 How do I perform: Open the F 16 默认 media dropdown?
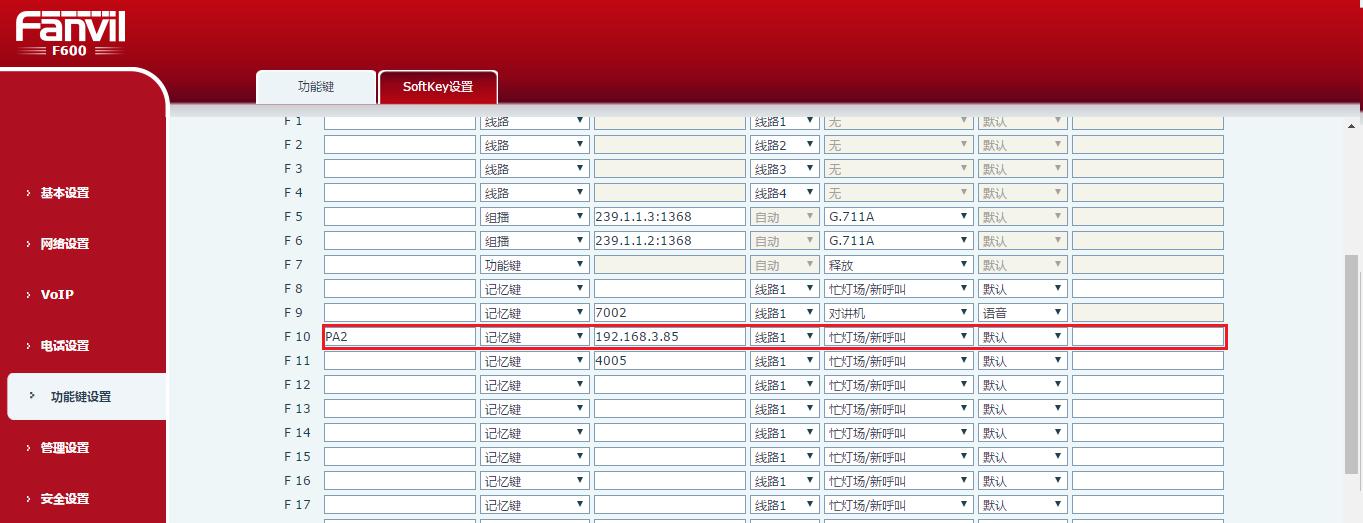pyautogui.click(x=1022, y=481)
